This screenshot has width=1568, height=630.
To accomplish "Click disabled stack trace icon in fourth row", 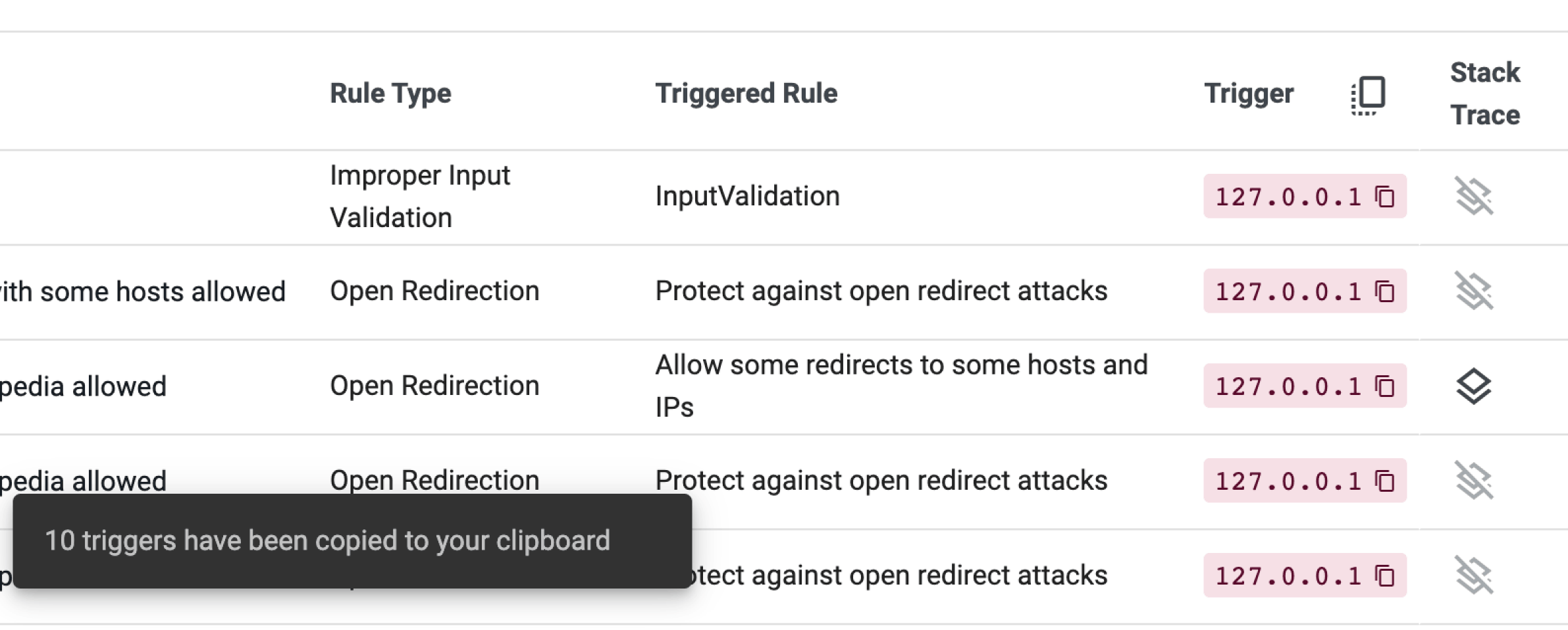I will point(1473,481).
